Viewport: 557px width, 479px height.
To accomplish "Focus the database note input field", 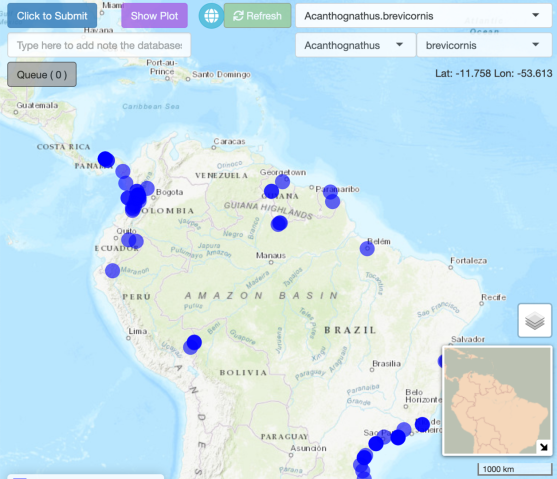I will [99, 45].
